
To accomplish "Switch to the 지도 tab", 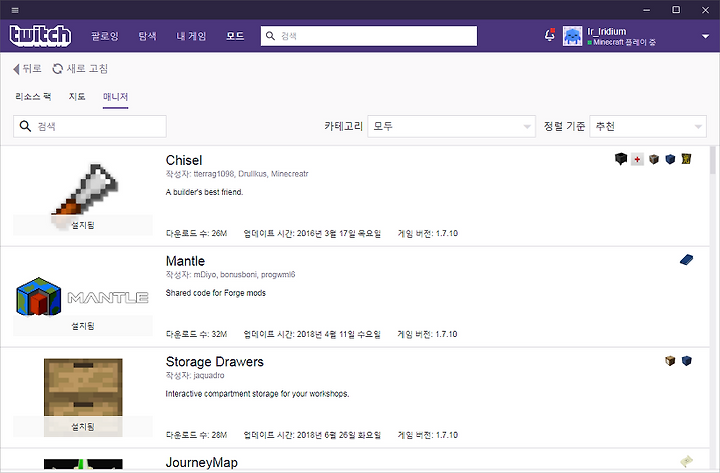I will (x=77, y=96).
